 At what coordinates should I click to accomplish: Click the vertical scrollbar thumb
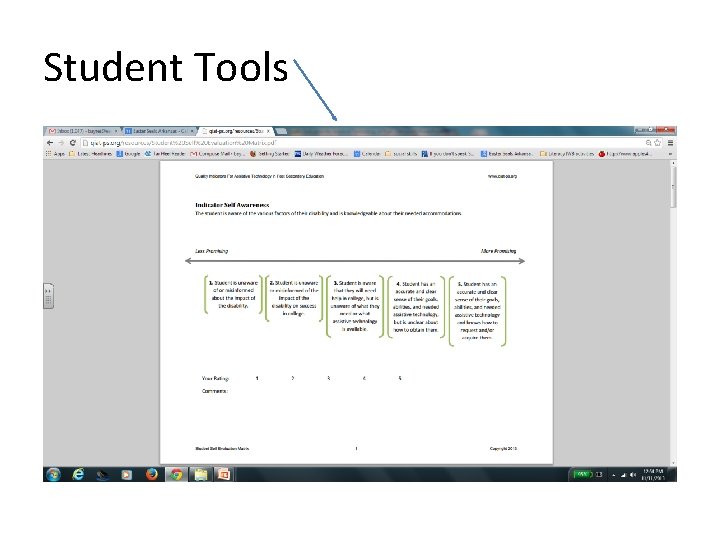tap(673, 187)
